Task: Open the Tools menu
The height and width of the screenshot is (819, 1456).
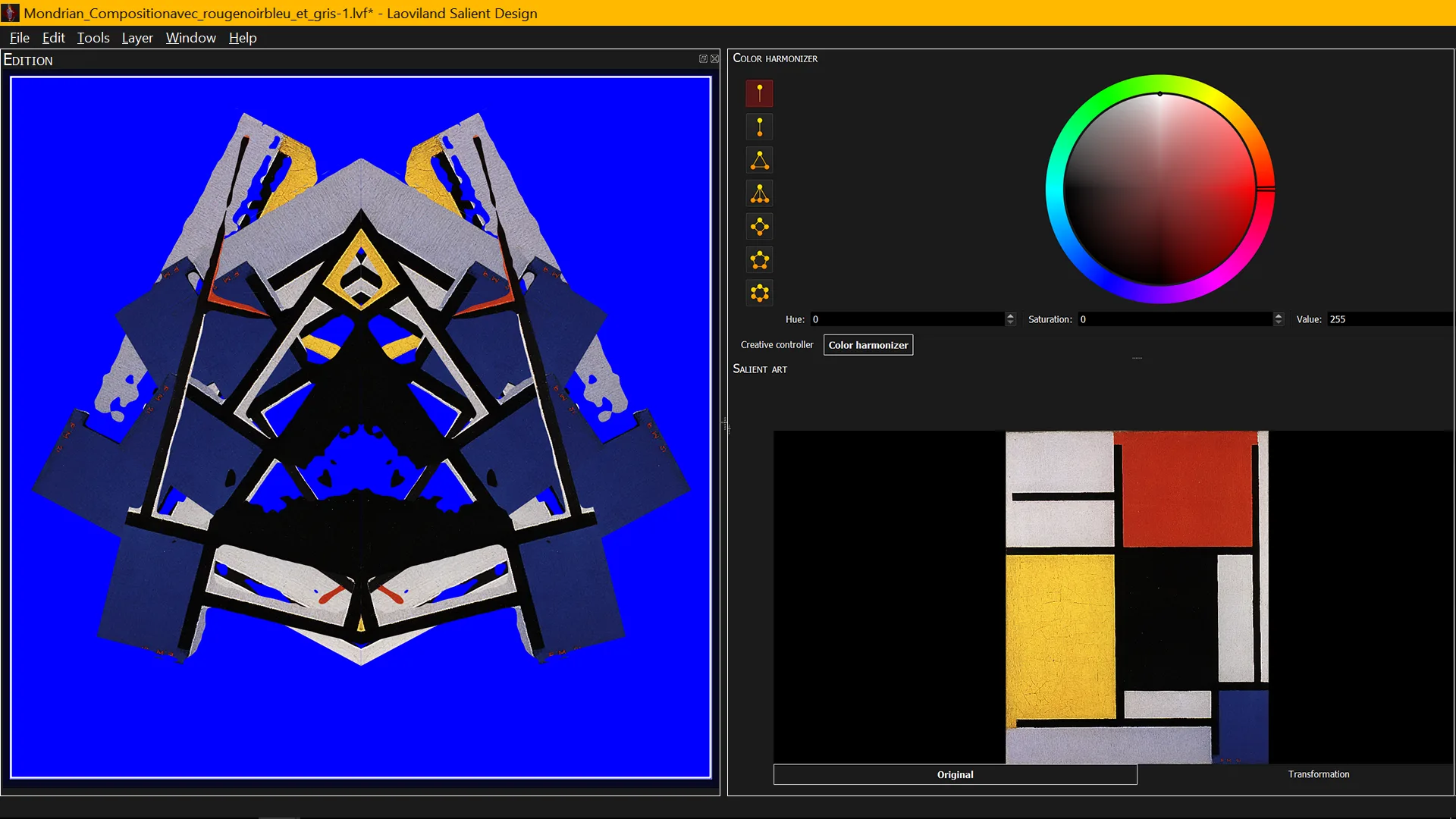Action: 93,38
